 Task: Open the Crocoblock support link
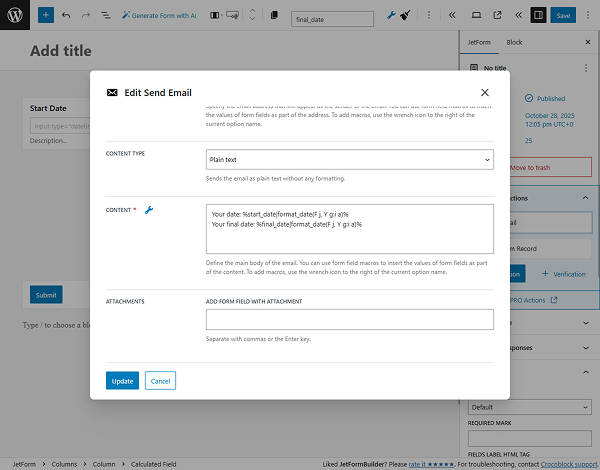click(x=569, y=464)
